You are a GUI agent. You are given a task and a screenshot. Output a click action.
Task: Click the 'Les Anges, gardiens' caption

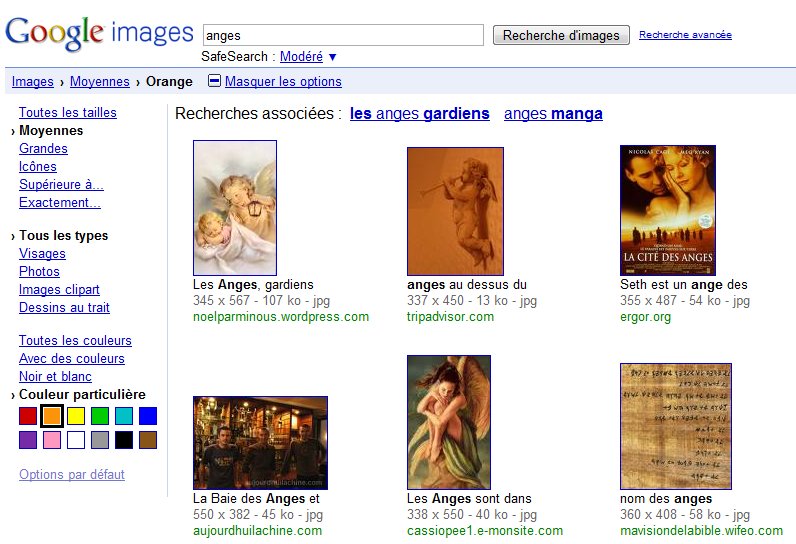pos(253,285)
